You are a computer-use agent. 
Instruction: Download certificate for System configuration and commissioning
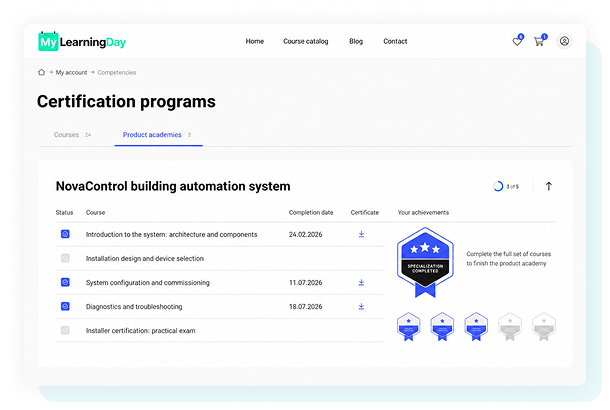[x=361, y=282]
